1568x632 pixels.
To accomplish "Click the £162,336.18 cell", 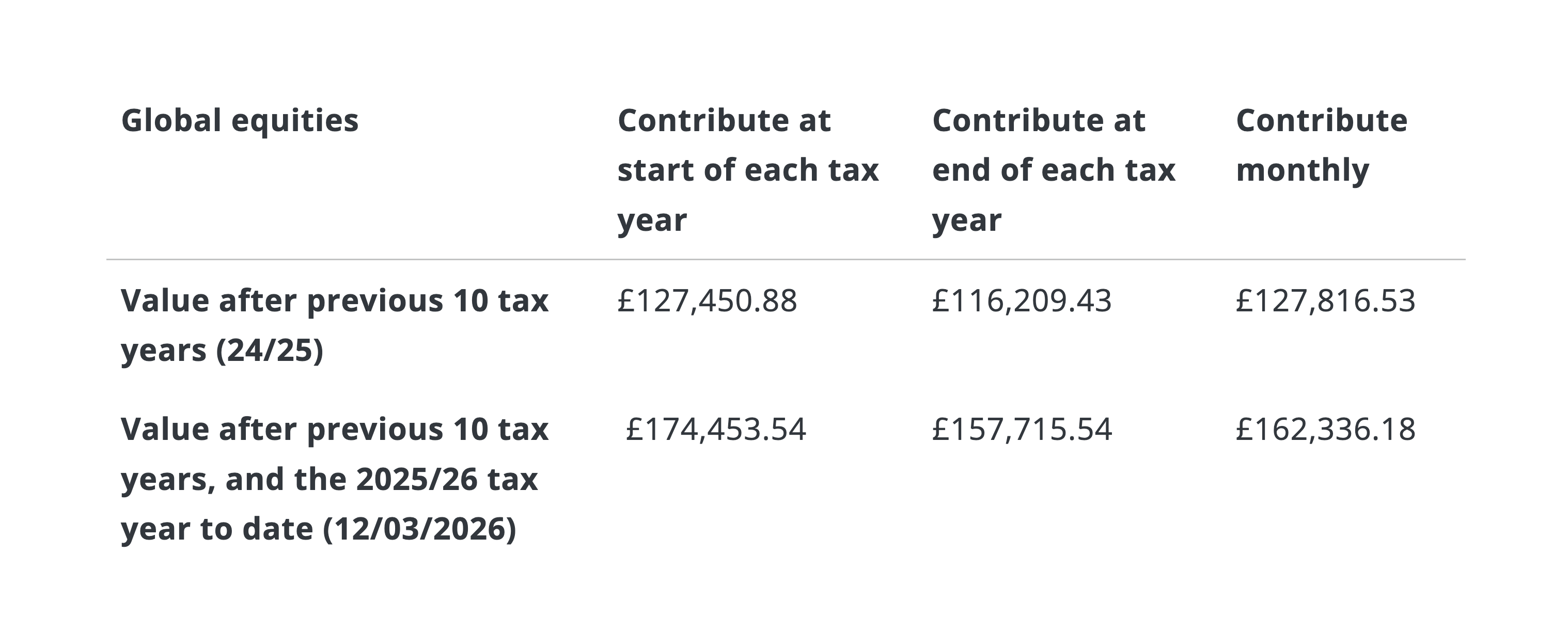I will pos(1325,430).
